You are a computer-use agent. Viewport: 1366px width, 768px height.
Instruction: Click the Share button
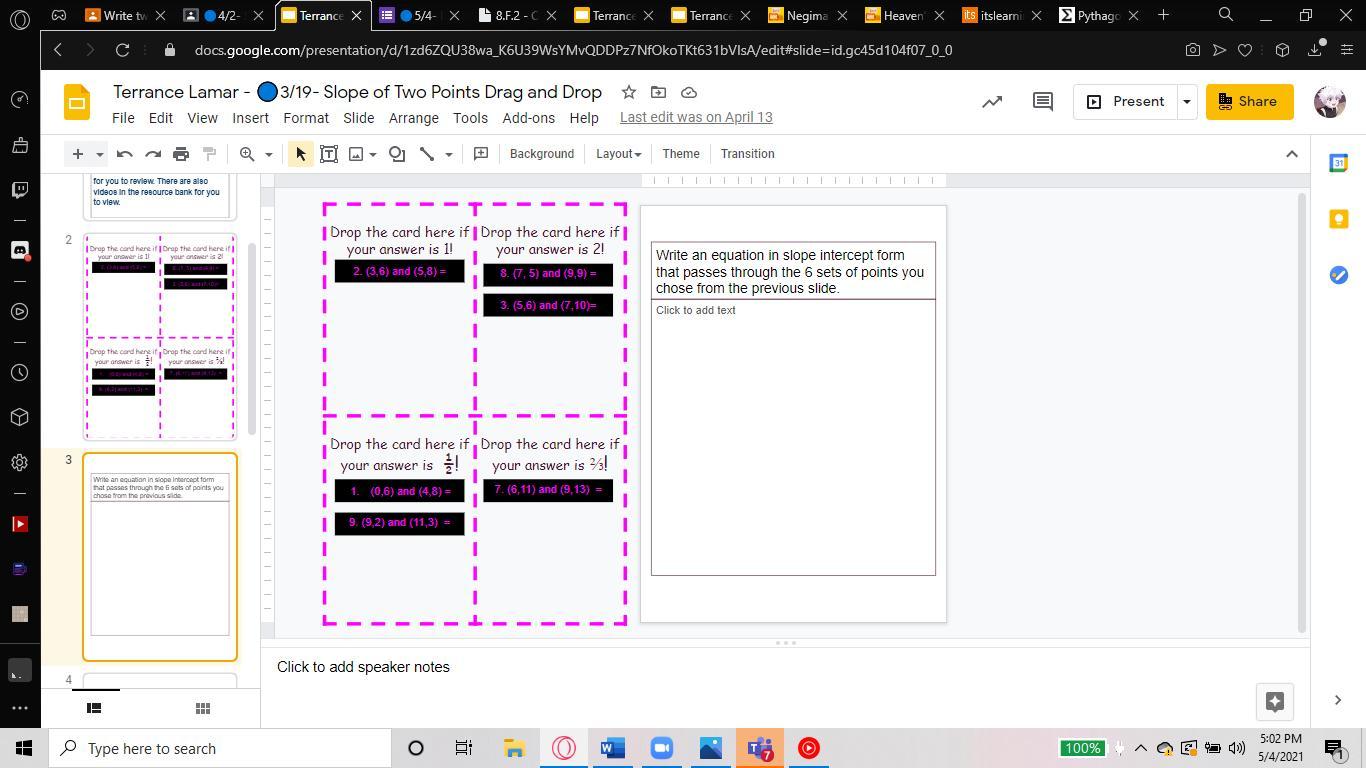click(x=1249, y=101)
